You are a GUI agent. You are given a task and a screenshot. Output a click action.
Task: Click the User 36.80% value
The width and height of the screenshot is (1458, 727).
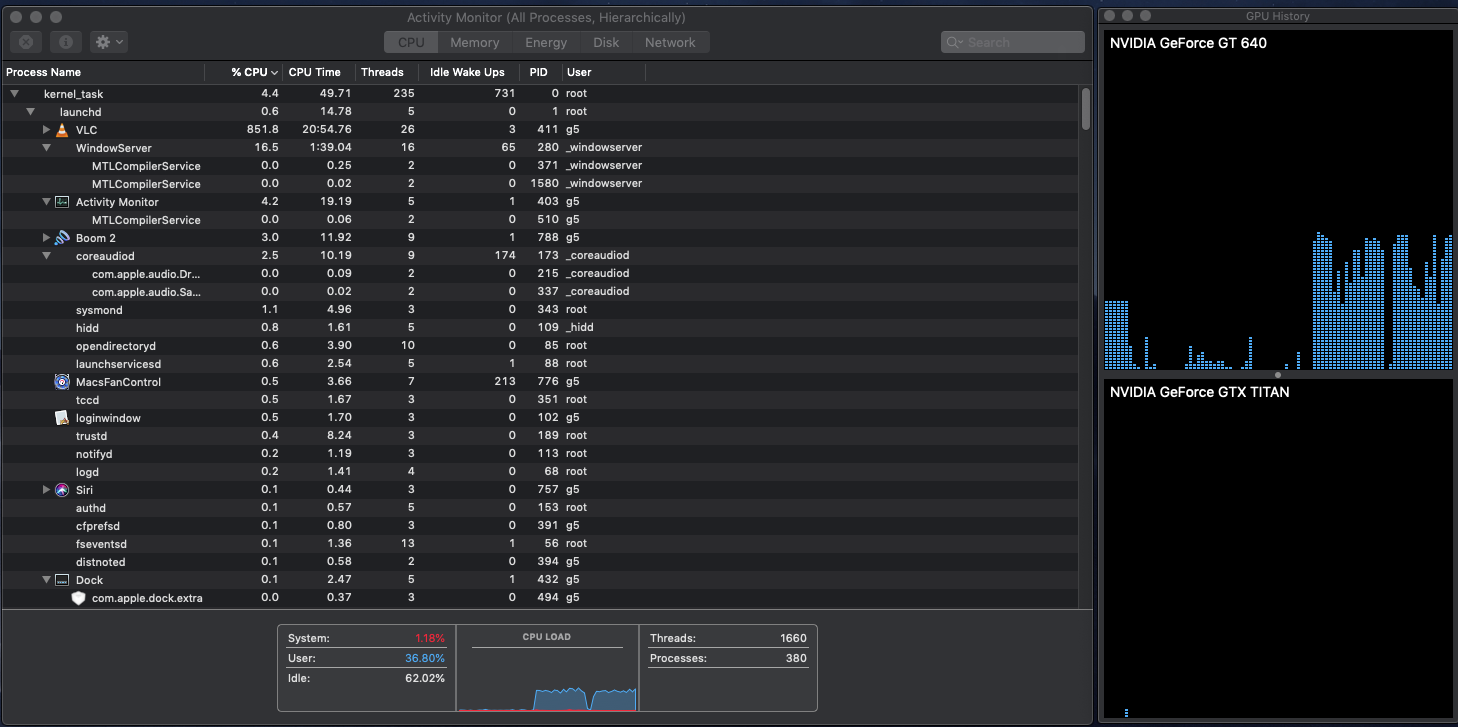[x=424, y=658]
